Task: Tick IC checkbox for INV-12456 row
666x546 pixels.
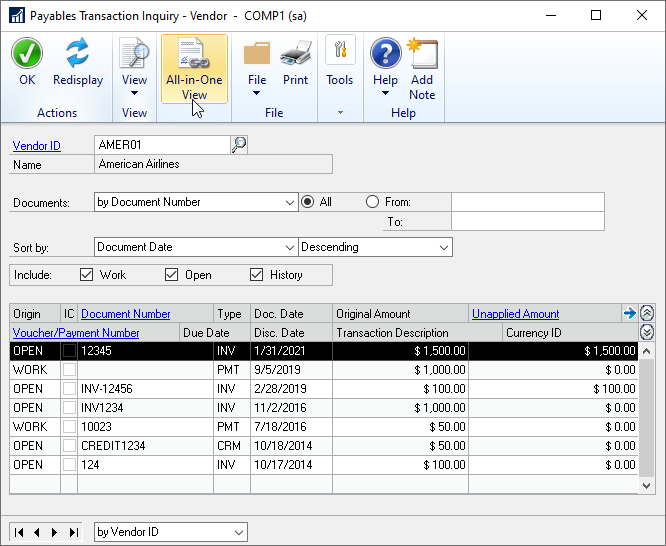Action: 69,388
